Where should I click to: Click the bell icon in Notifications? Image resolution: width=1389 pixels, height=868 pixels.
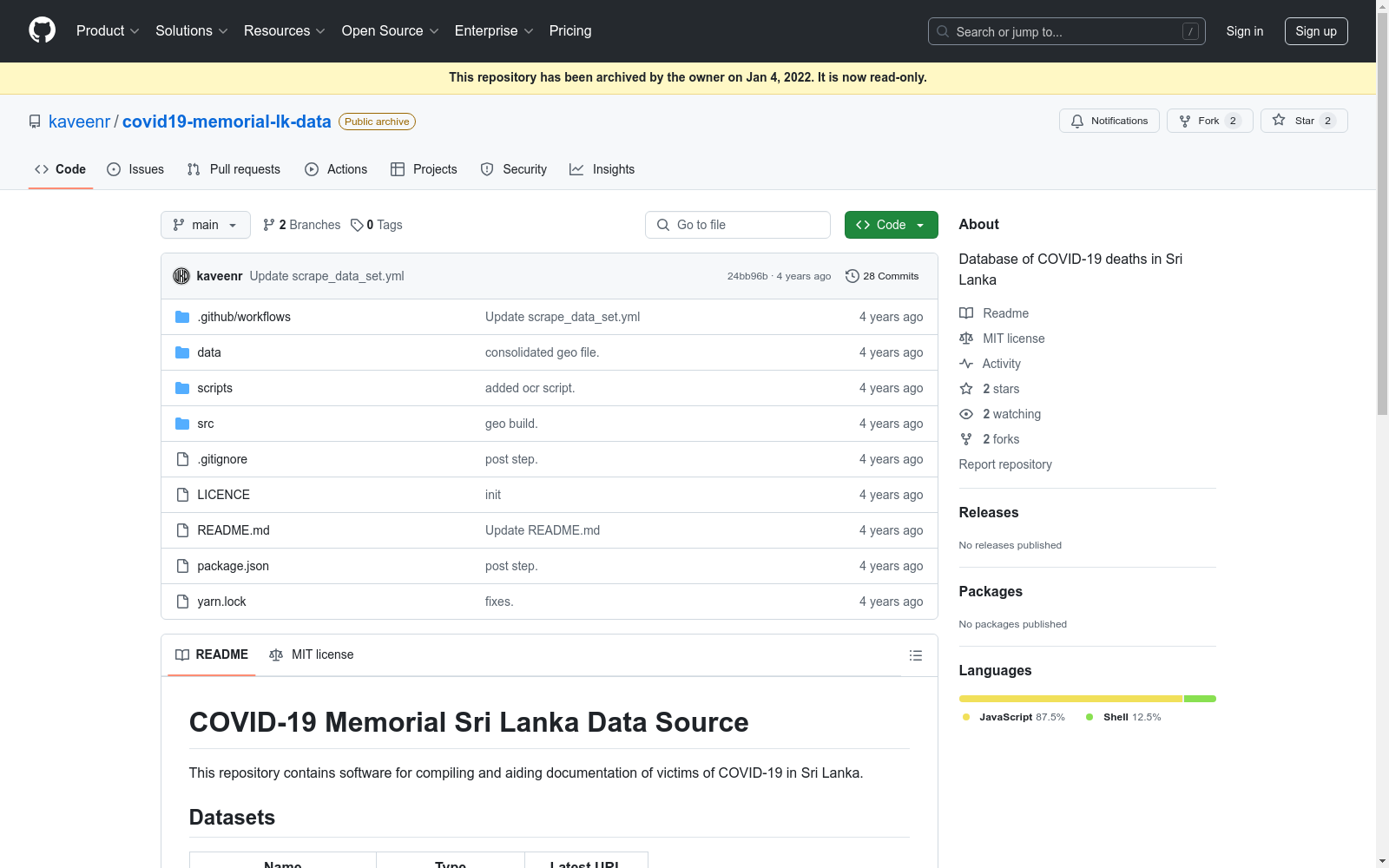(1077, 122)
